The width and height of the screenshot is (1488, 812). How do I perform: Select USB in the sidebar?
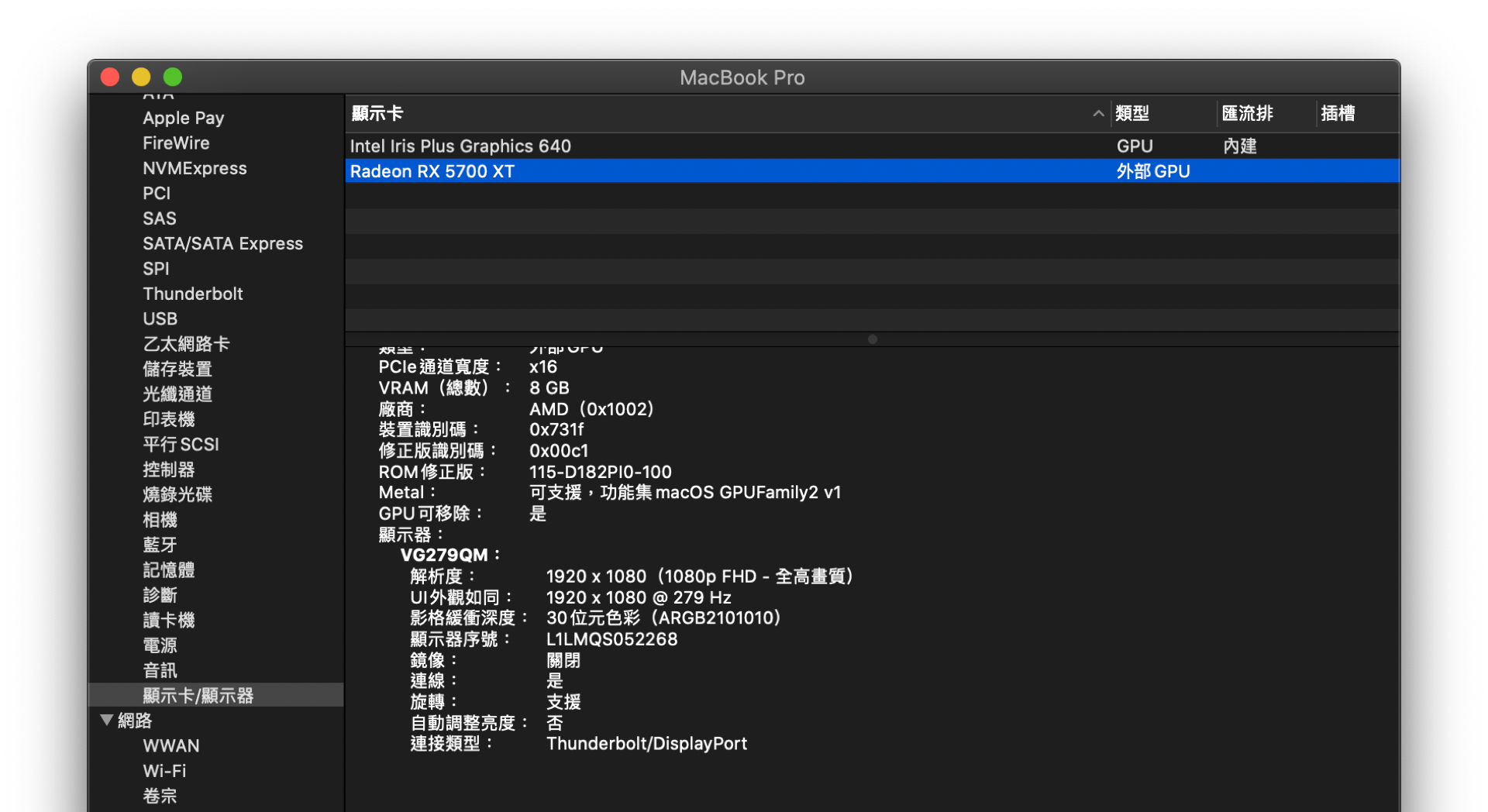coord(160,319)
